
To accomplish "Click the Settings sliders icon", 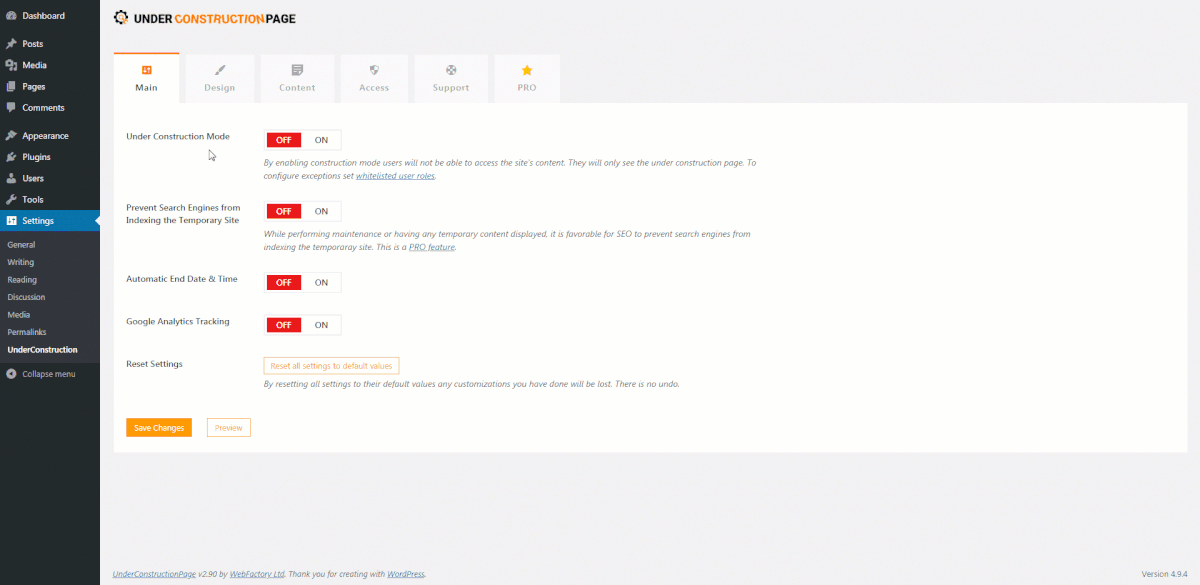I will tap(11, 221).
